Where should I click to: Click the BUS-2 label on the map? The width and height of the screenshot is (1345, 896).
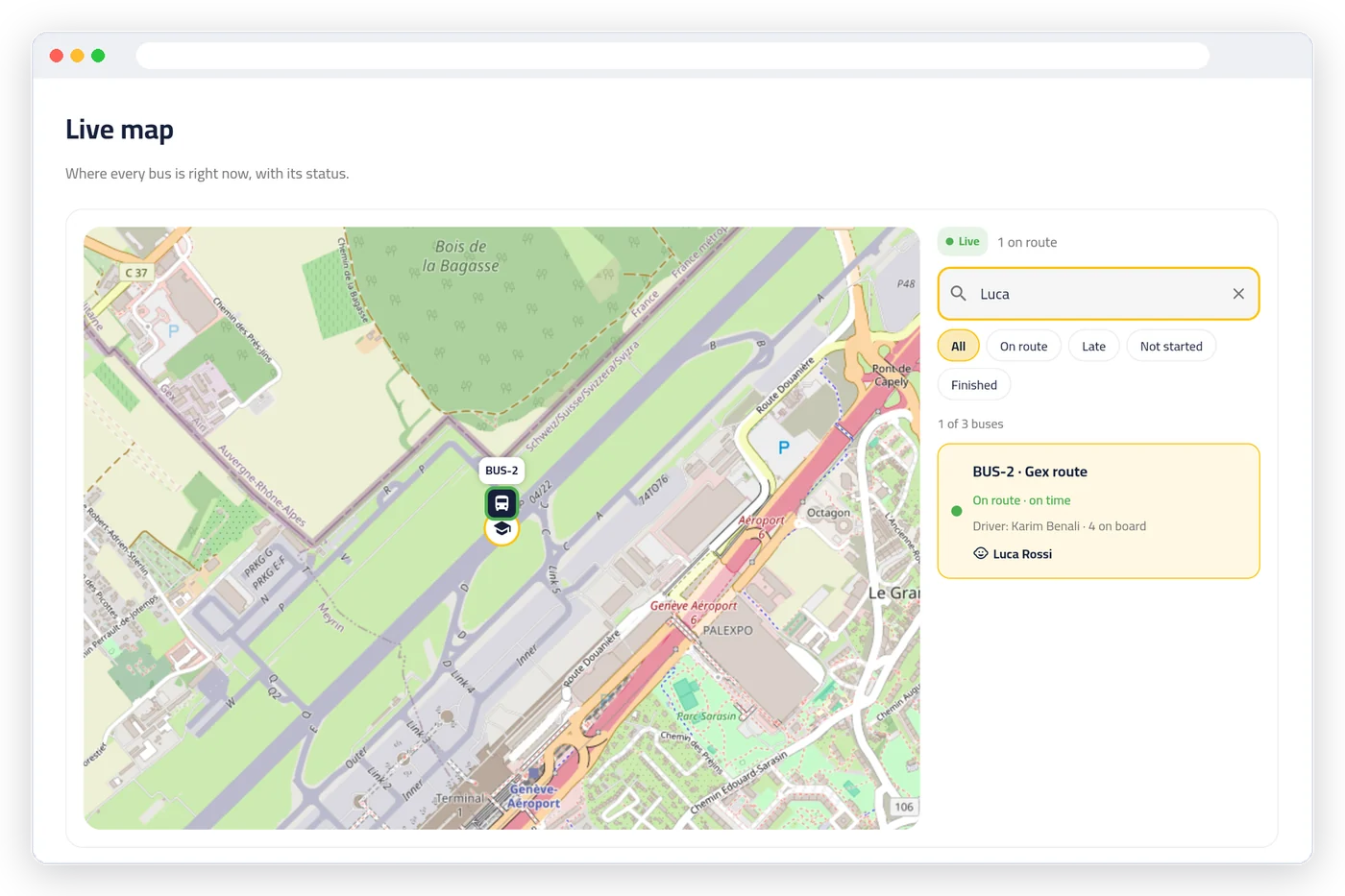[501, 471]
